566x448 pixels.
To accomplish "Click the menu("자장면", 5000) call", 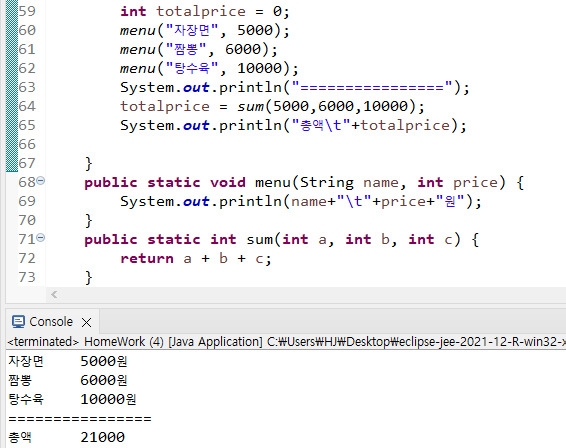I will [205, 30].
